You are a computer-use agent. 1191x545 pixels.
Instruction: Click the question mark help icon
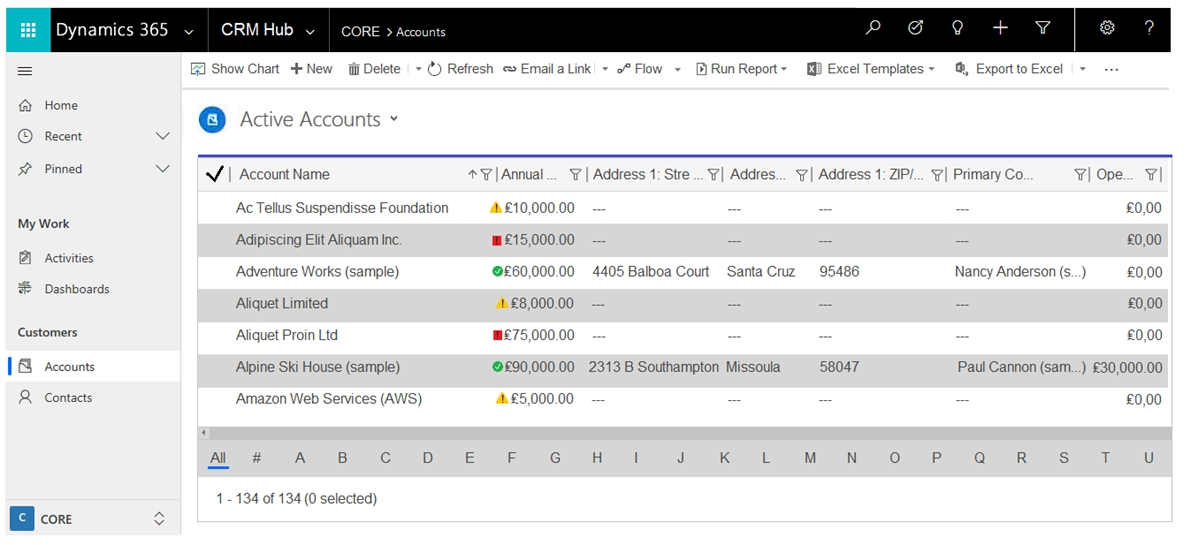pyautogui.click(x=1149, y=28)
